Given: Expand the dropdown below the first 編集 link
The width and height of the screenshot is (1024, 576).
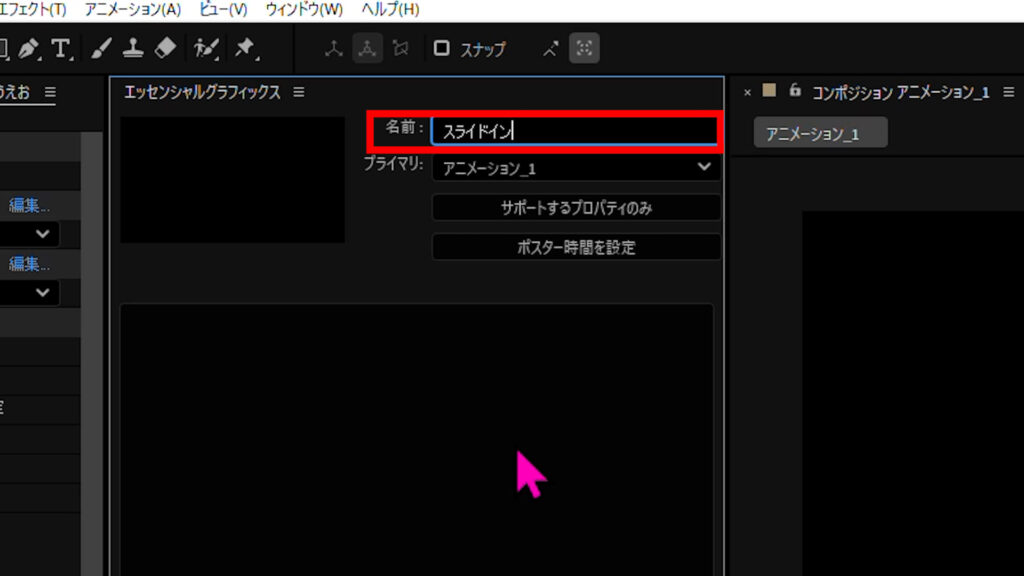Looking at the screenshot, I should pos(43,234).
